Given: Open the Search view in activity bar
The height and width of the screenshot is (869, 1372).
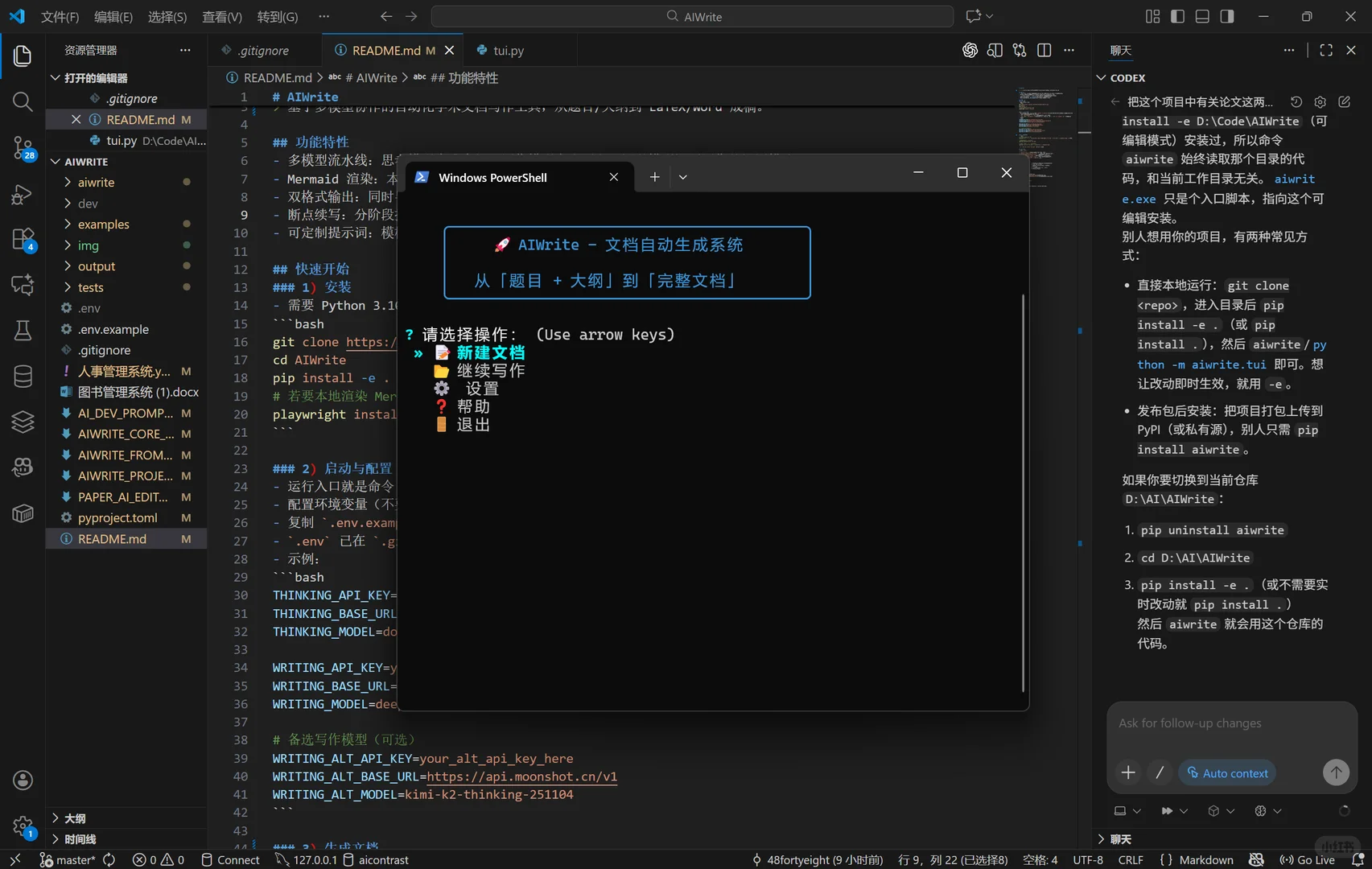Looking at the screenshot, I should [x=23, y=101].
